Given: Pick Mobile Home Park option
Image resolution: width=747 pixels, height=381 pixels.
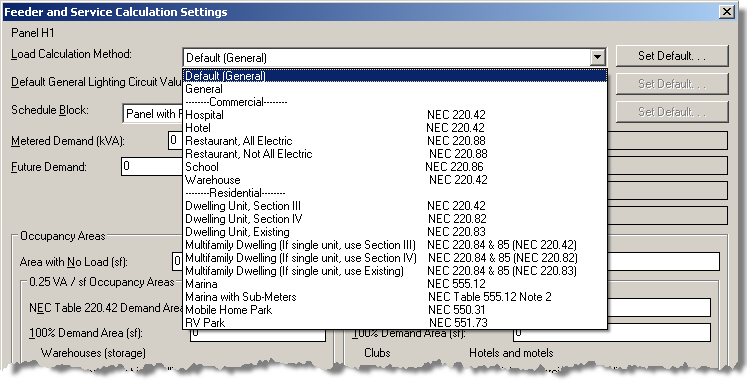Looking at the screenshot, I should [395, 310].
